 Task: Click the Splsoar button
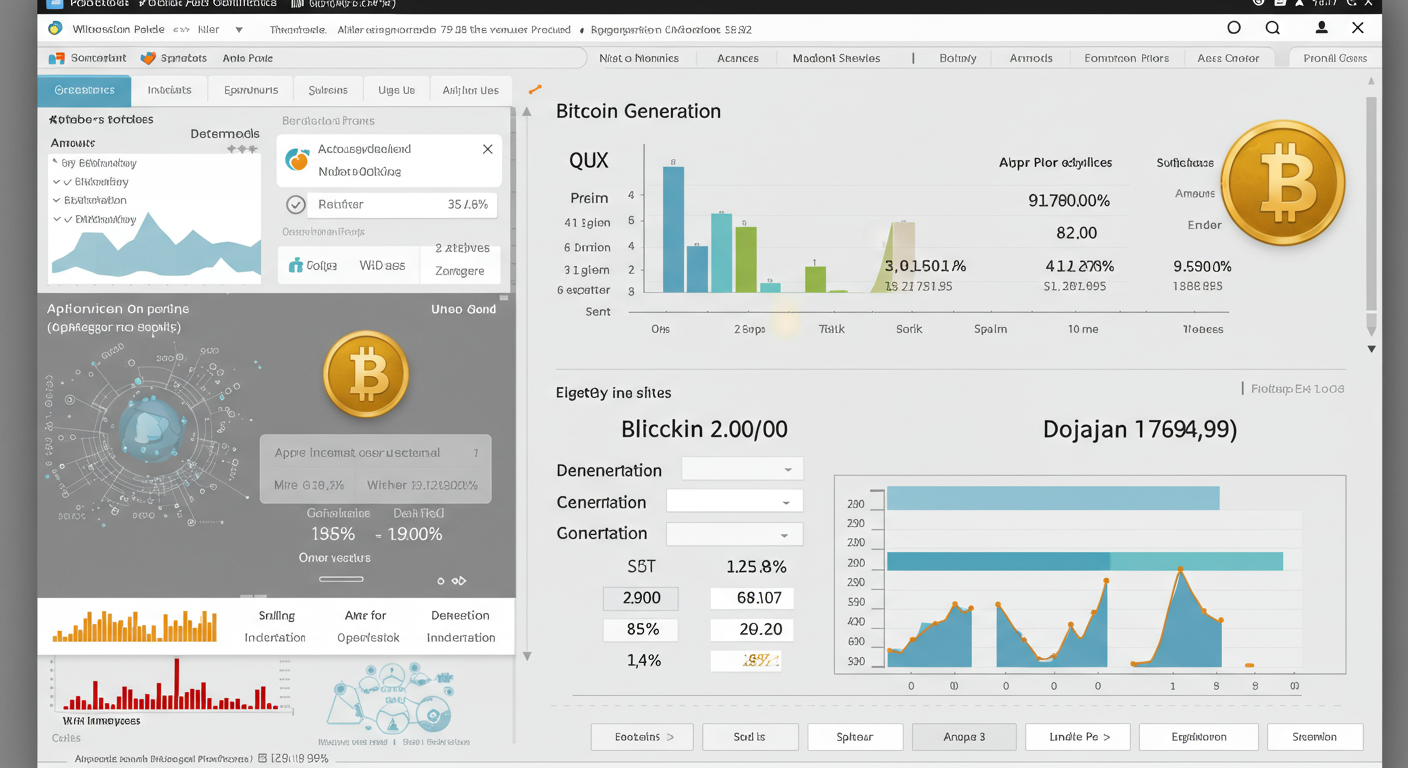[855, 737]
